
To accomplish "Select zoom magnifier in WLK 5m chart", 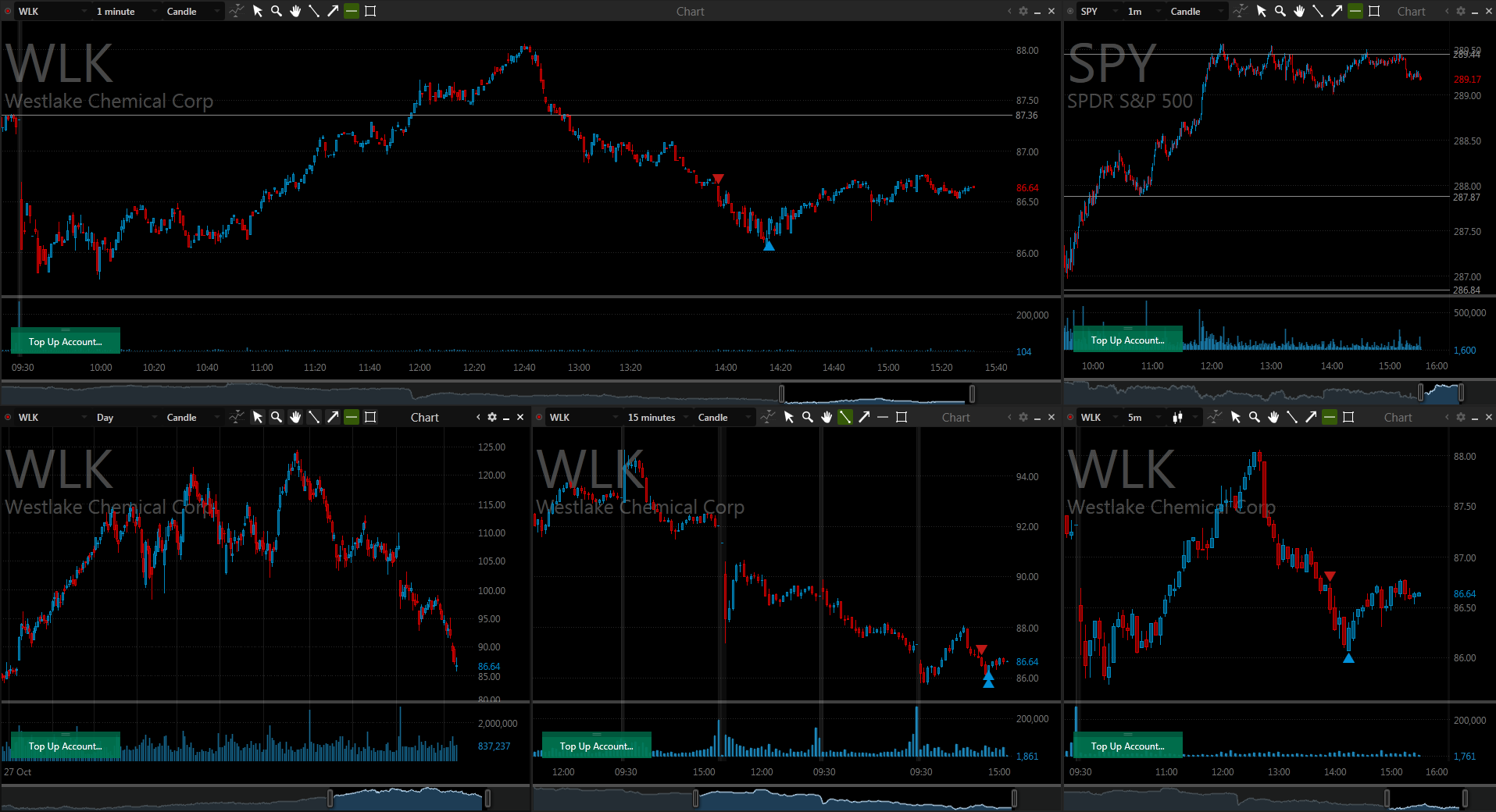I will pyautogui.click(x=1255, y=417).
